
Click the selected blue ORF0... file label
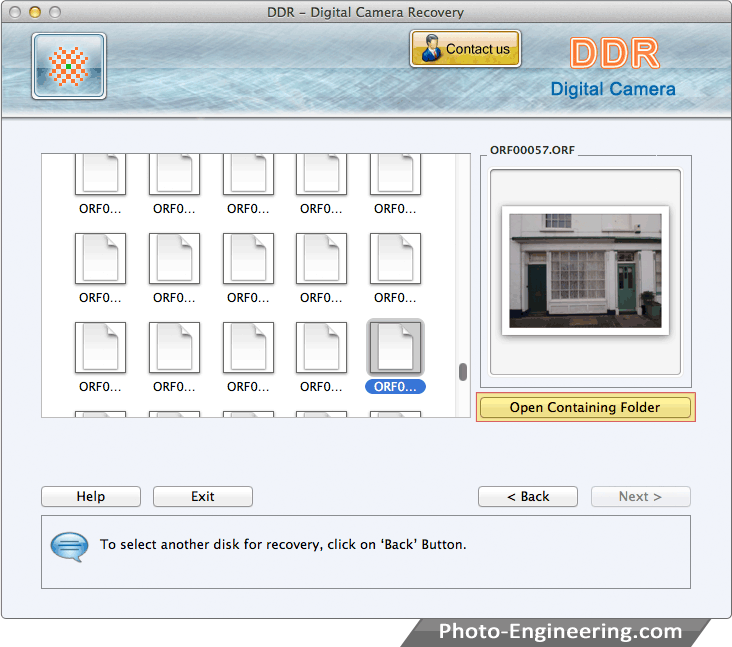point(395,387)
